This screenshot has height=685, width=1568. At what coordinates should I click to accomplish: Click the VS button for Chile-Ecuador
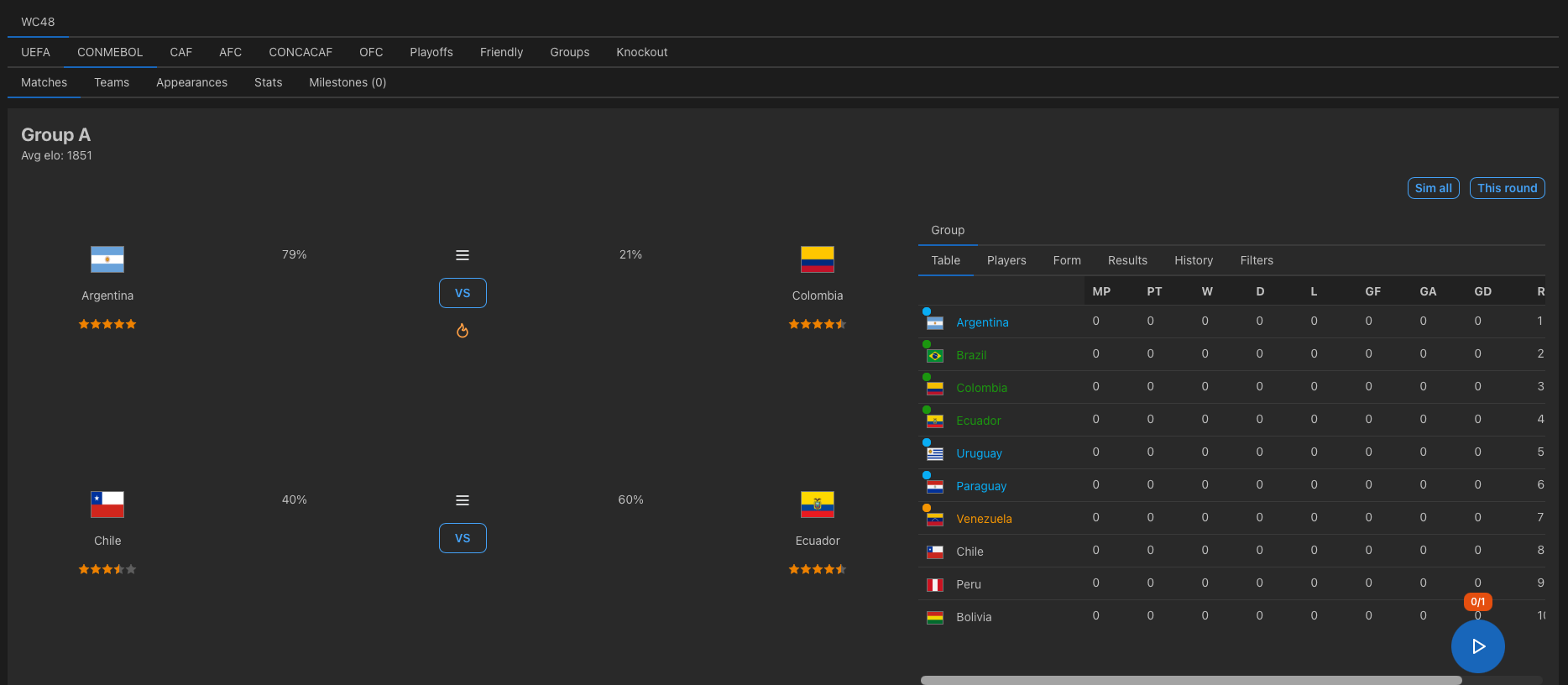pos(463,538)
